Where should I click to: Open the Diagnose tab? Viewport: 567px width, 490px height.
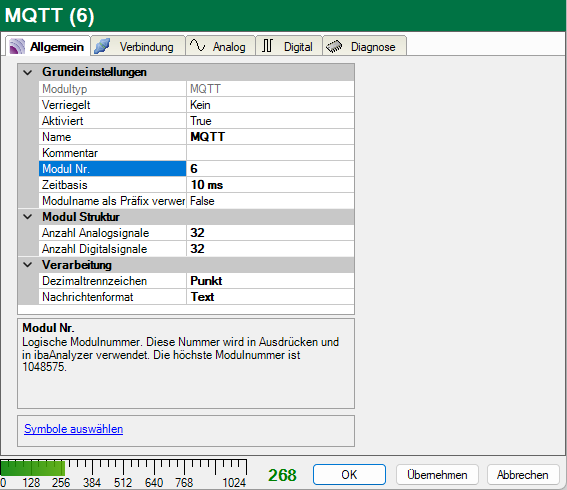point(364,46)
